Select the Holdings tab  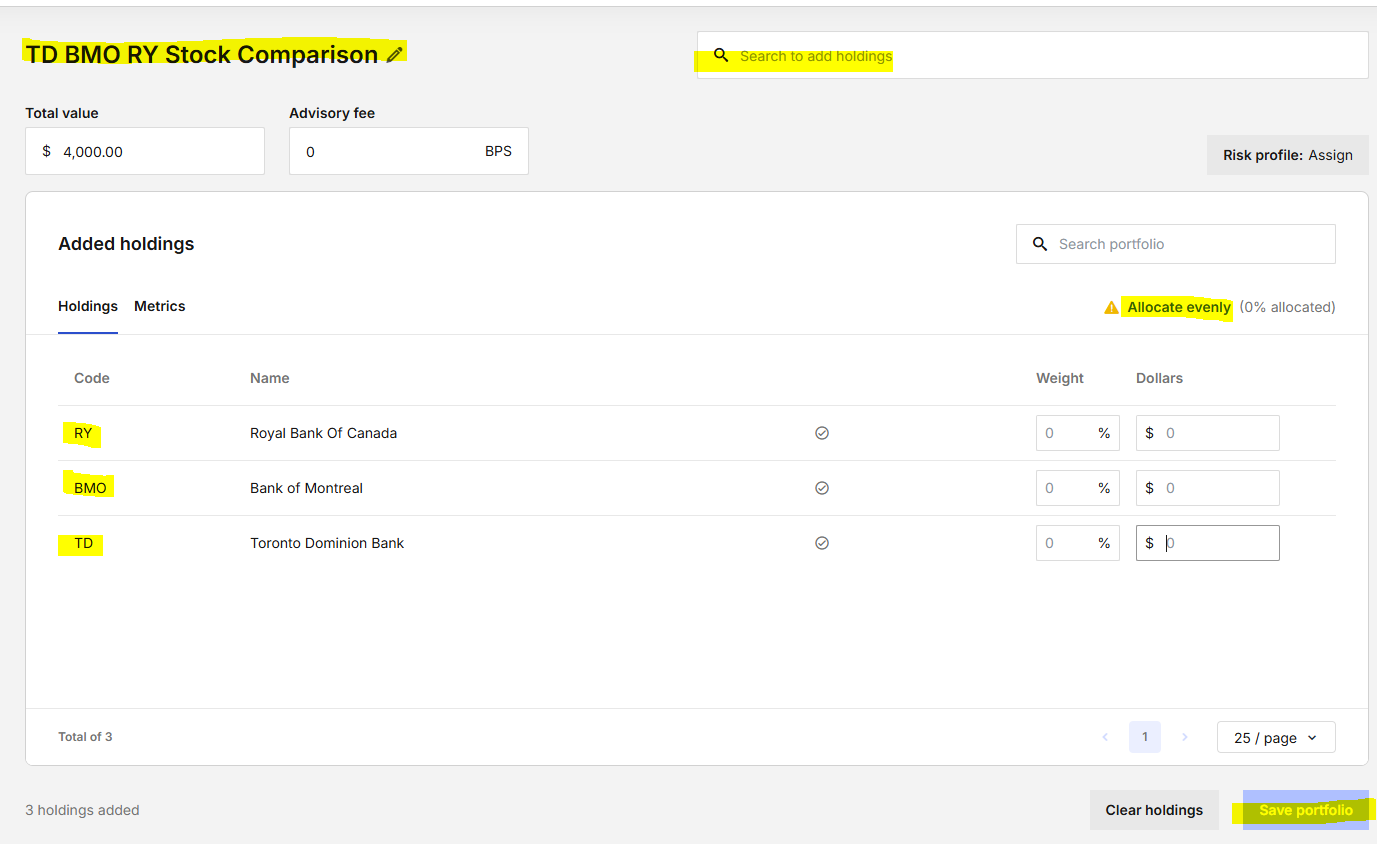[x=88, y=306]
